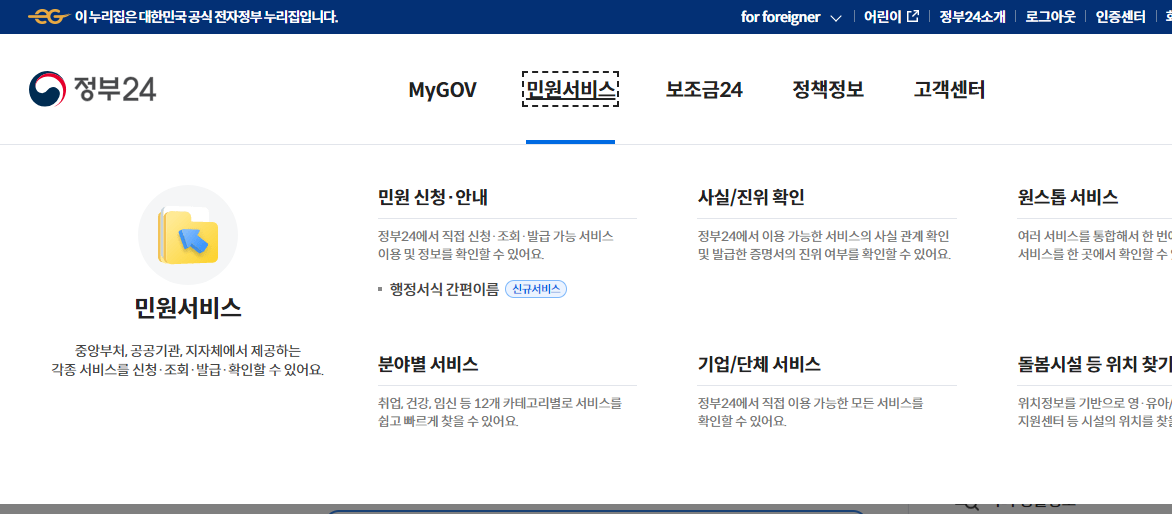Open 기업/단체 서비스 section
1172x514 pixels.
(x=759, y=365)
